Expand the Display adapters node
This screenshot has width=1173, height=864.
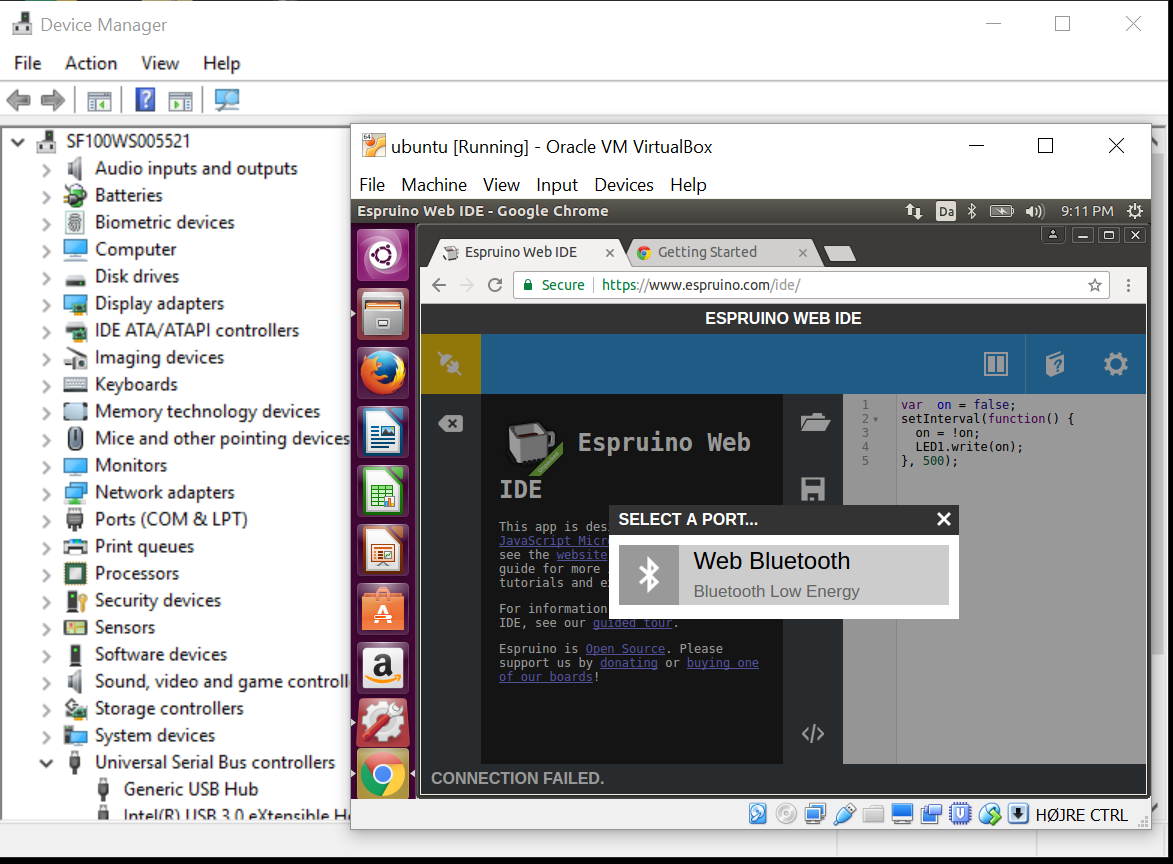tap(46, 304)
